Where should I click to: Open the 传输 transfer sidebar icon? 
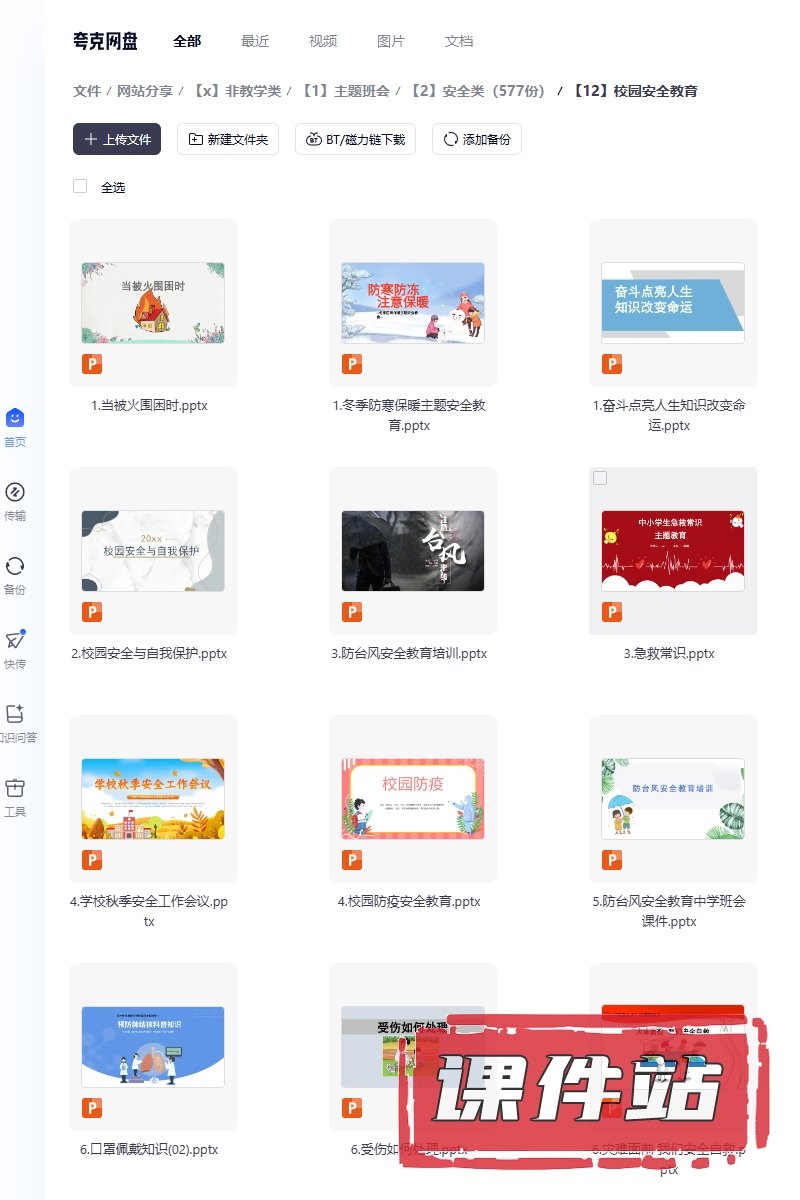coord(15,492)
